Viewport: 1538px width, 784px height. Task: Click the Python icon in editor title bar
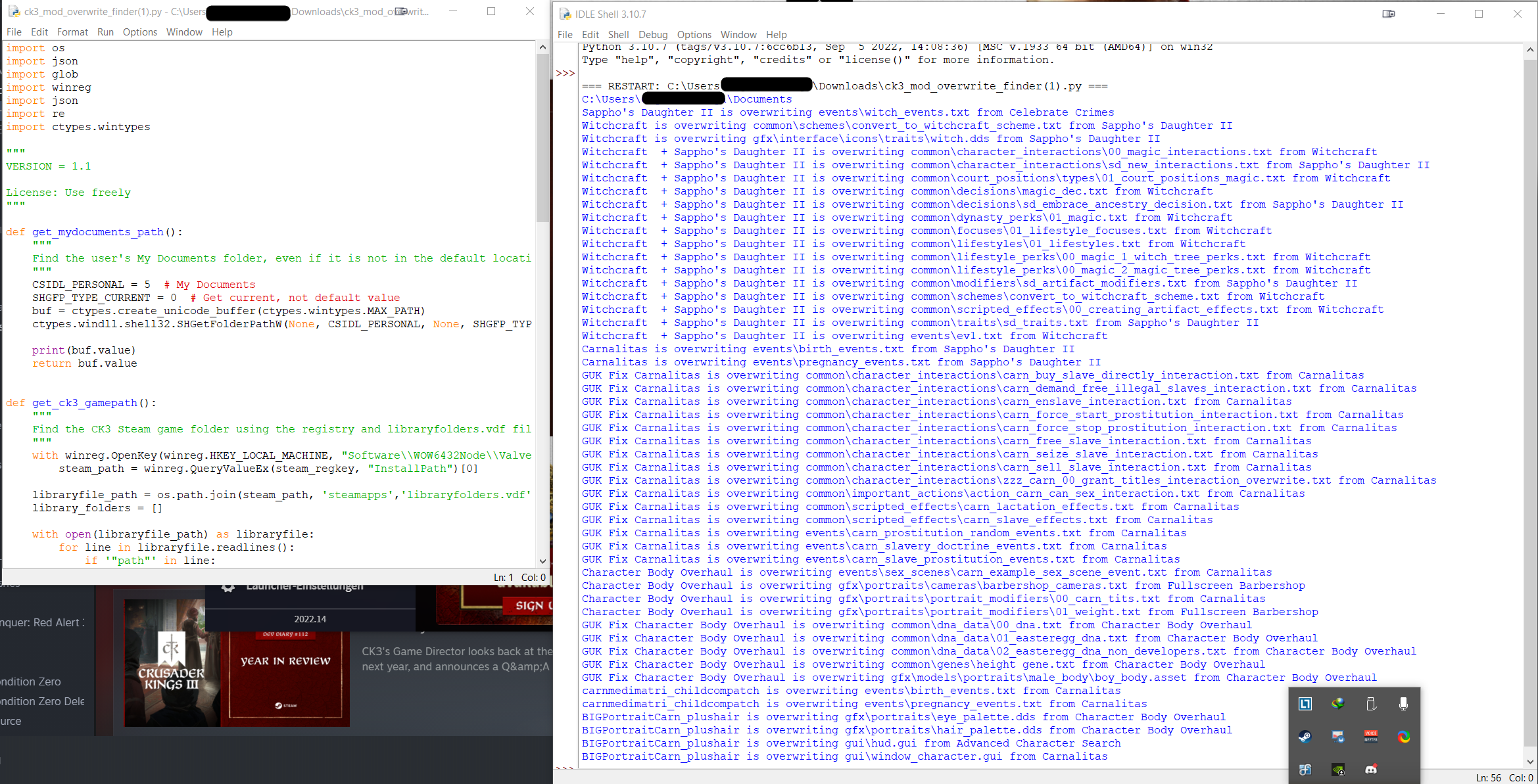tap(14, 12)
